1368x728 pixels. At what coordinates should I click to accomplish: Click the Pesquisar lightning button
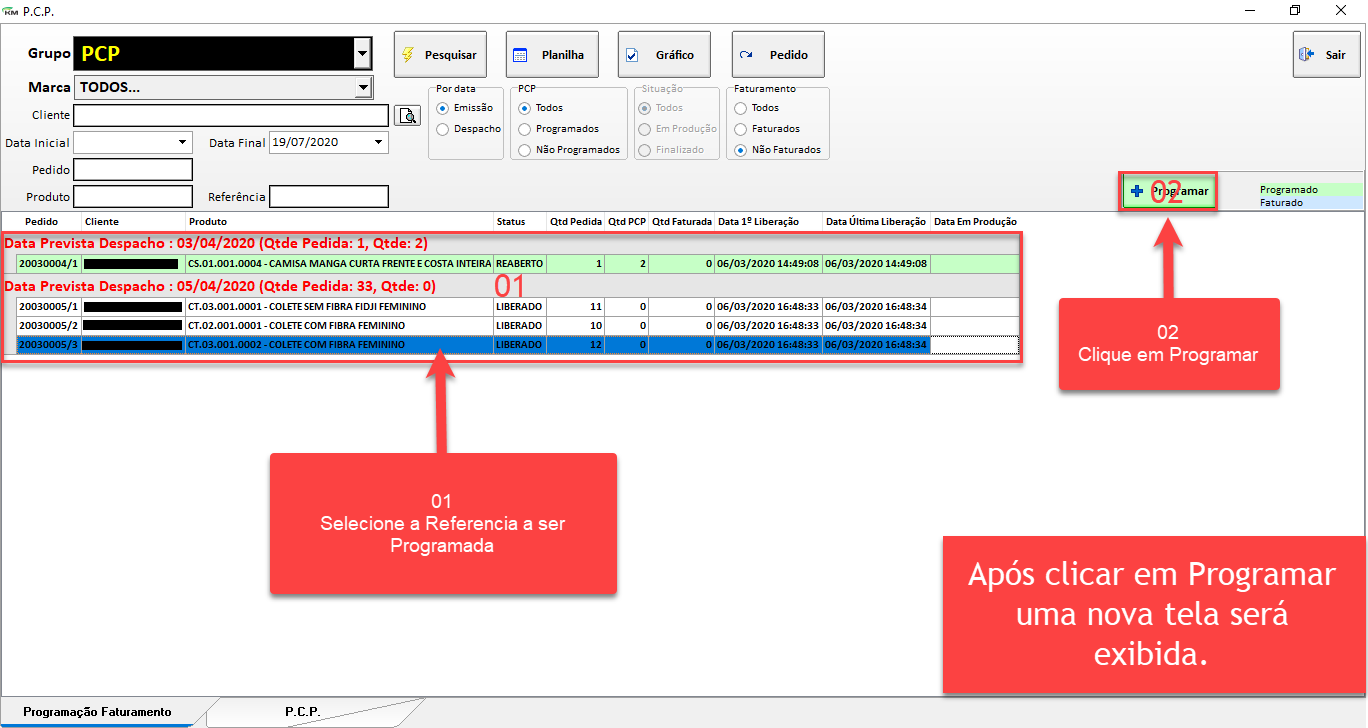[x=438, y=55]
